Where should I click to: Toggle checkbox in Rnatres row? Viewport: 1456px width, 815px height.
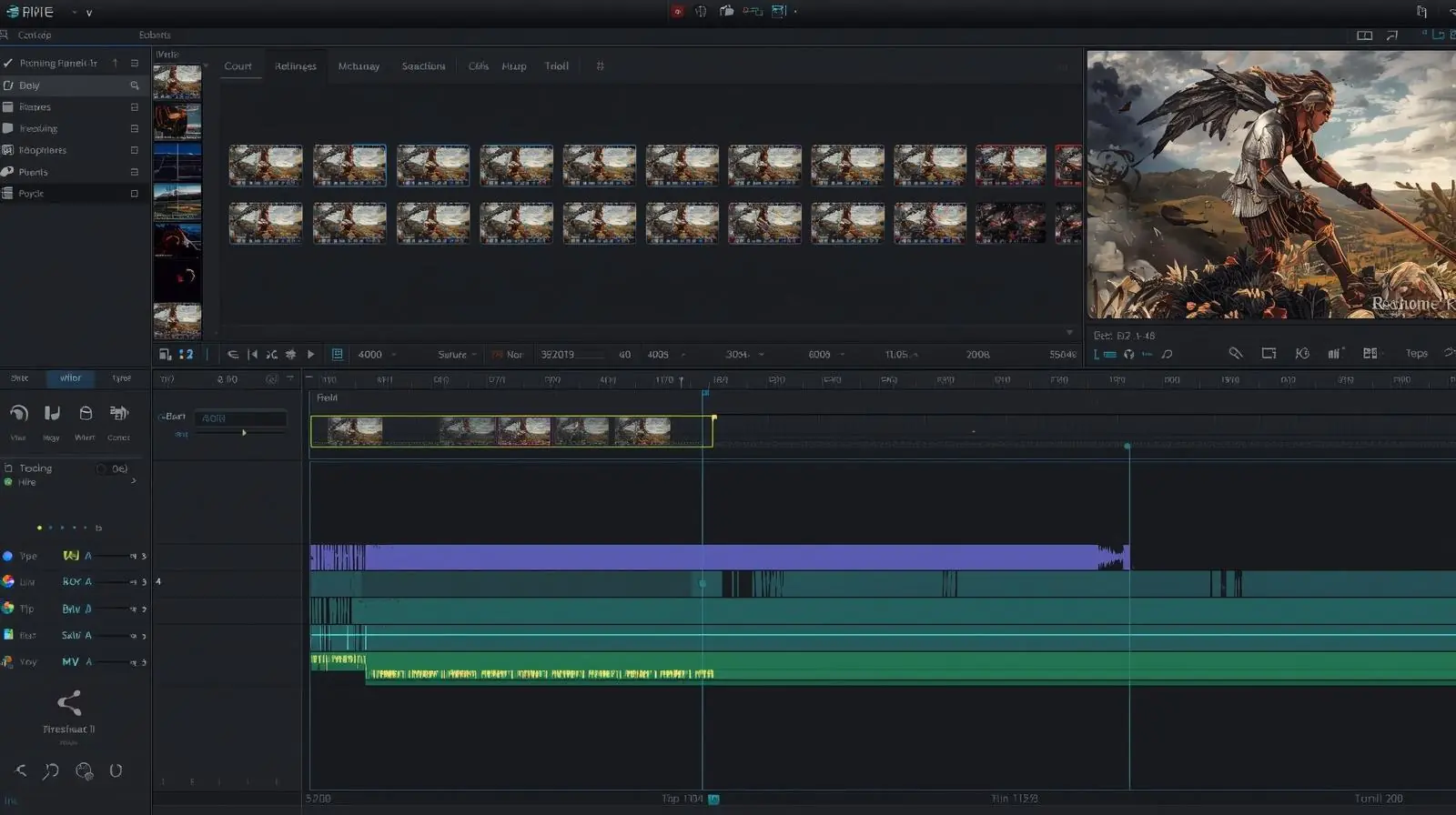tap(135, 107)
